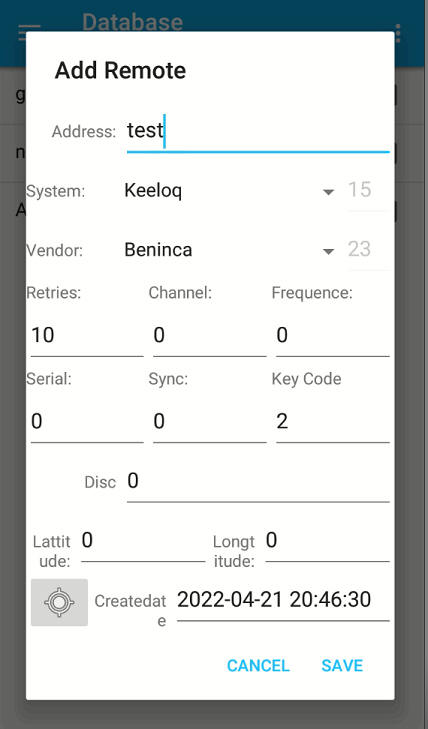Select the Keeloq system option
This screenshot has height=729, width=428.
point(153,191)
